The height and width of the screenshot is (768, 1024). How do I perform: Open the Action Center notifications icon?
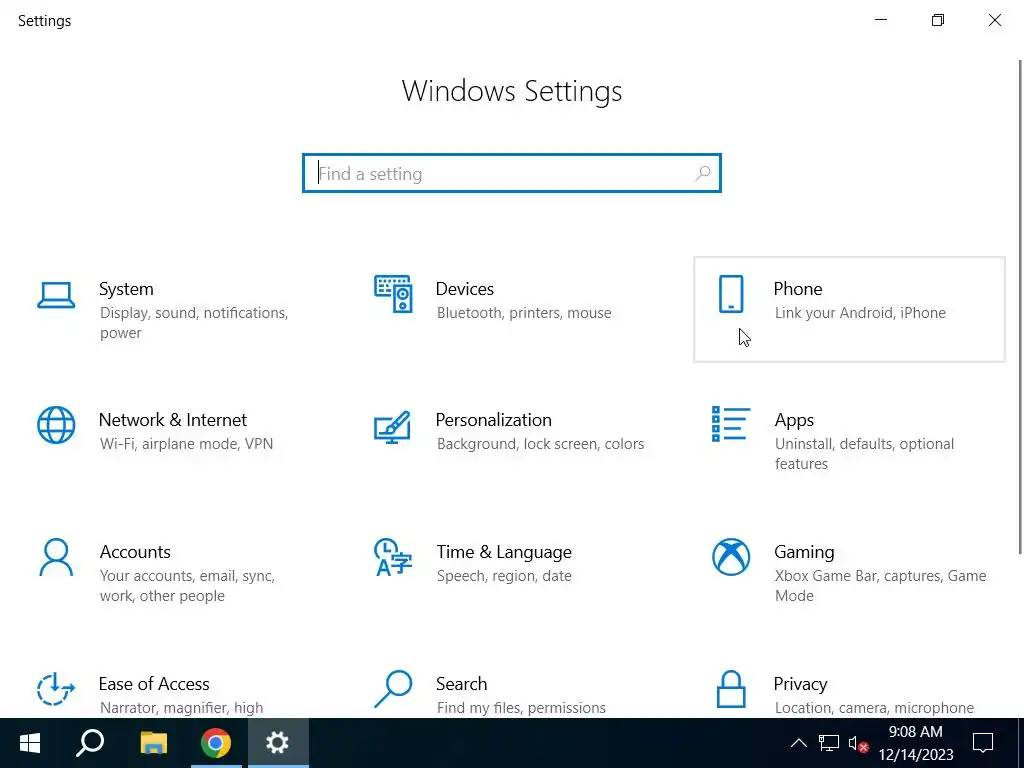[983, 743]
